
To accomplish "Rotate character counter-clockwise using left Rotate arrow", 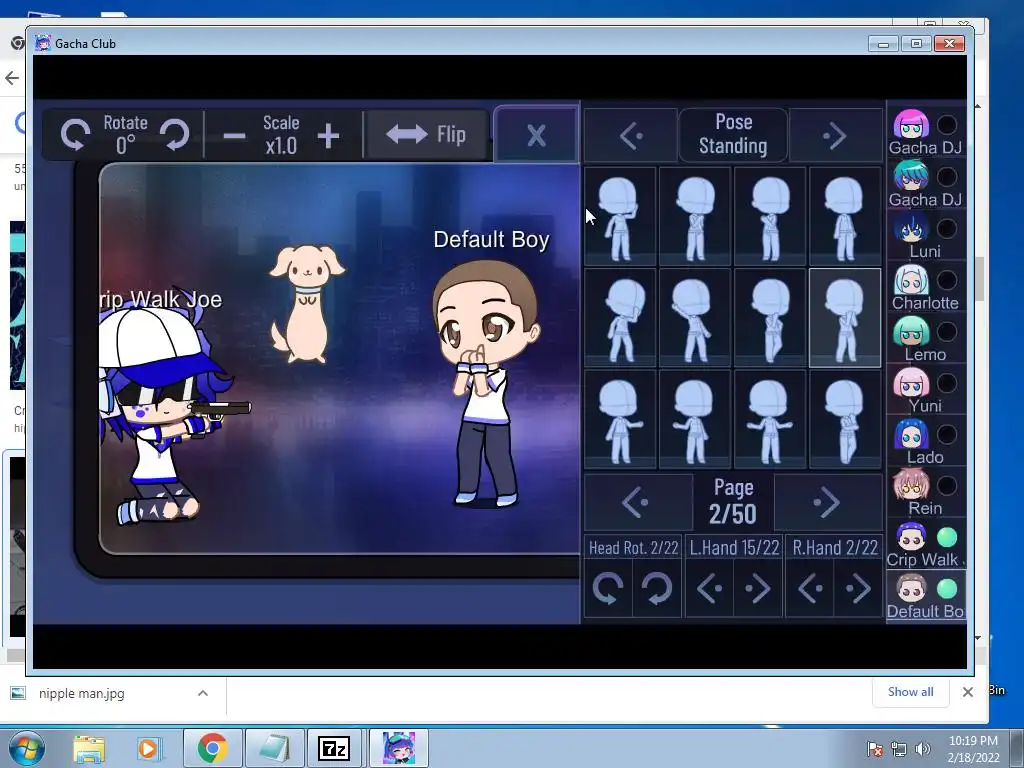I will (75, 135).
